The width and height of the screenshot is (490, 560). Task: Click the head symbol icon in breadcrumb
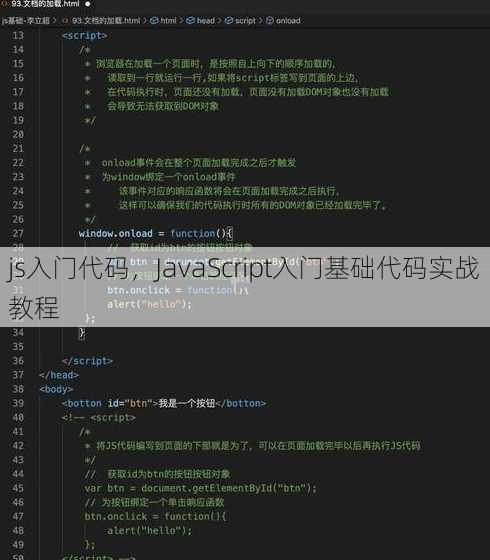point(191,21)
